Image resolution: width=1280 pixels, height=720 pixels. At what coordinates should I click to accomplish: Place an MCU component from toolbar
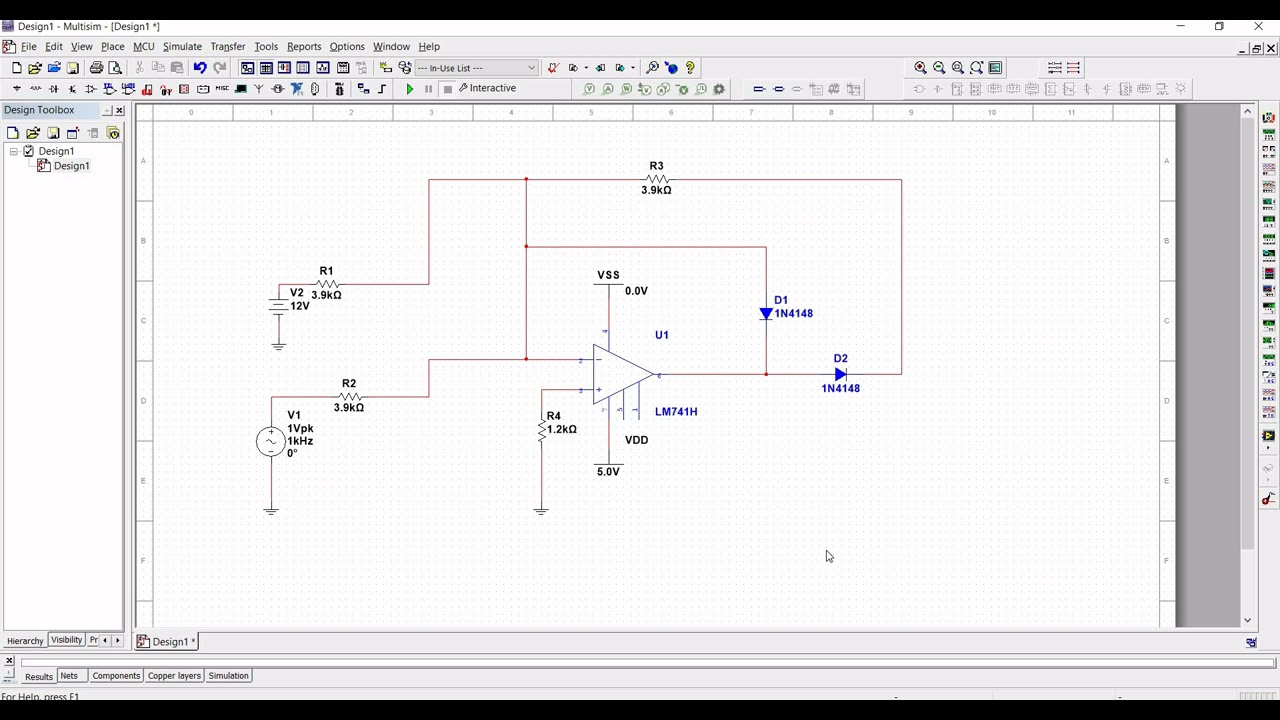coord(340,89)
